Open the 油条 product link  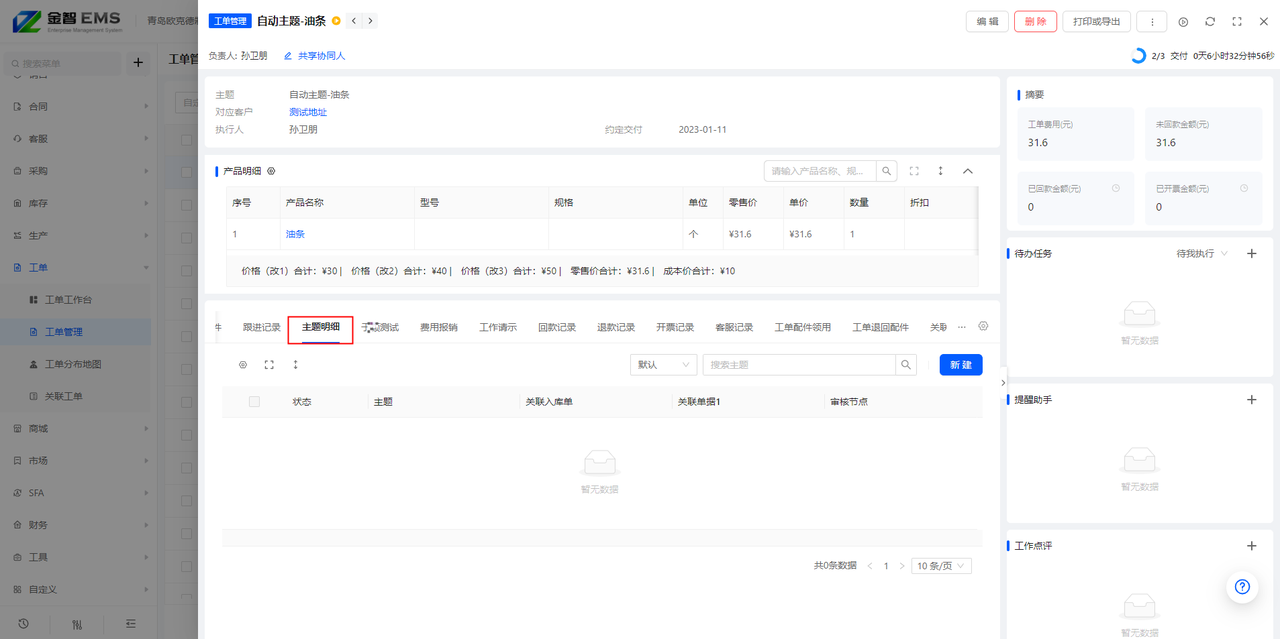[295, 234]
